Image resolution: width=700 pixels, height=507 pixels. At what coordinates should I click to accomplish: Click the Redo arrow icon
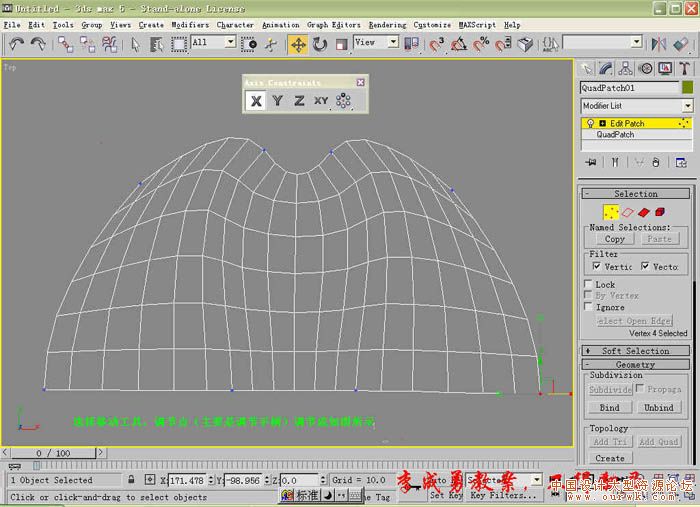tap(38, 44)
